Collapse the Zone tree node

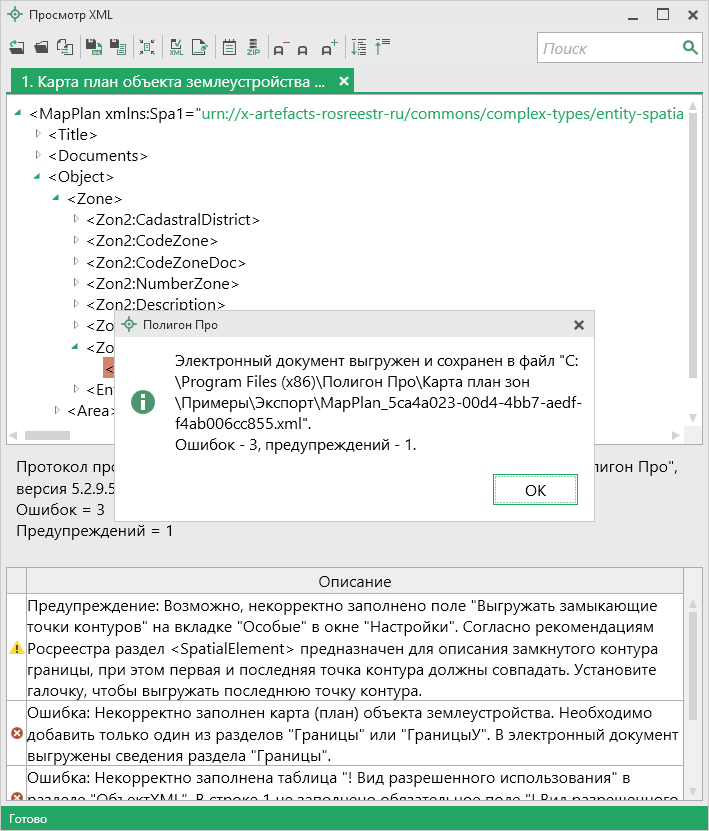tap(58, 198)
